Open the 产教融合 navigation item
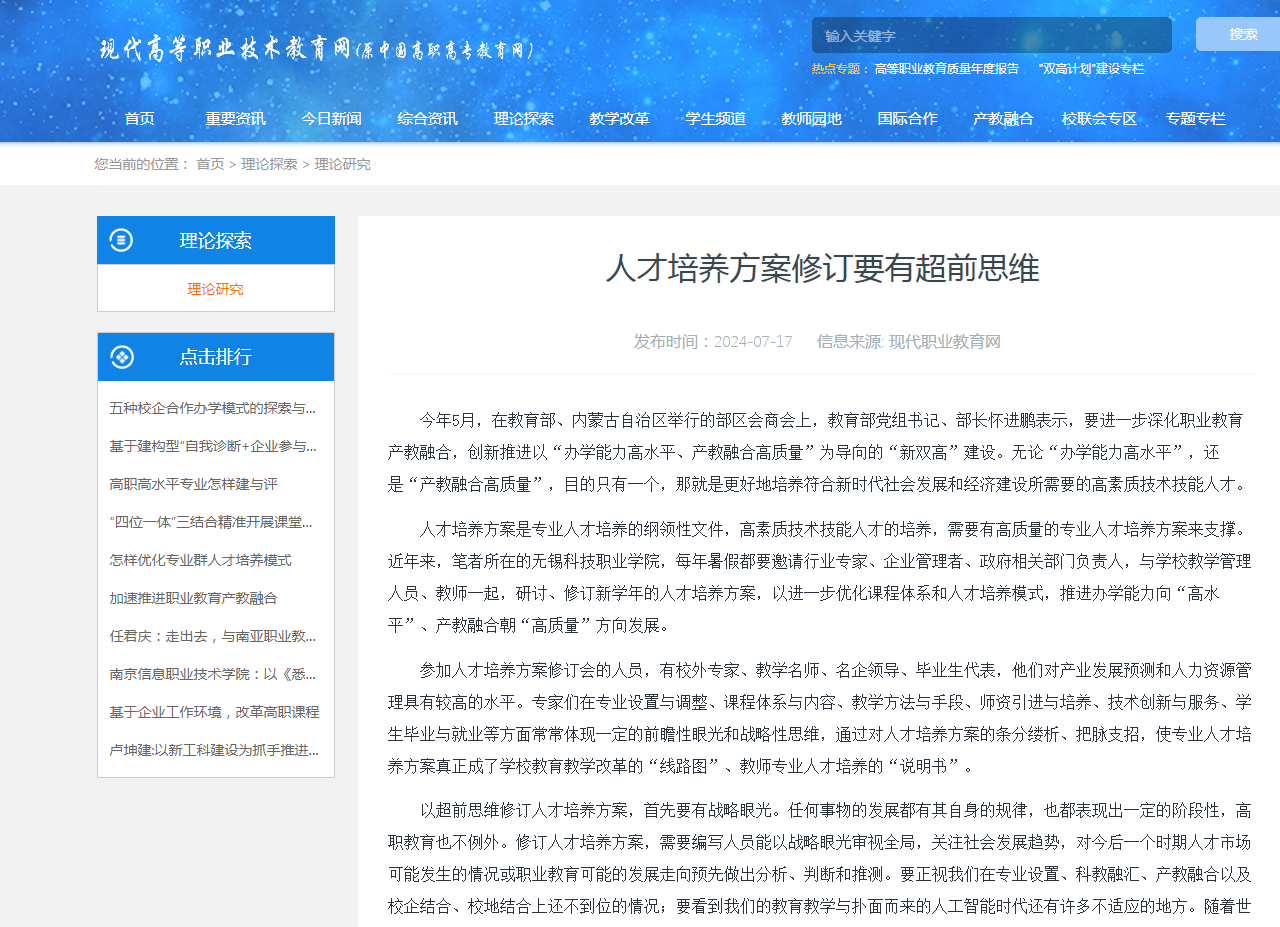Image resolution: width=1280 pixels, height=927 pixels. (x=1004, y=118)
